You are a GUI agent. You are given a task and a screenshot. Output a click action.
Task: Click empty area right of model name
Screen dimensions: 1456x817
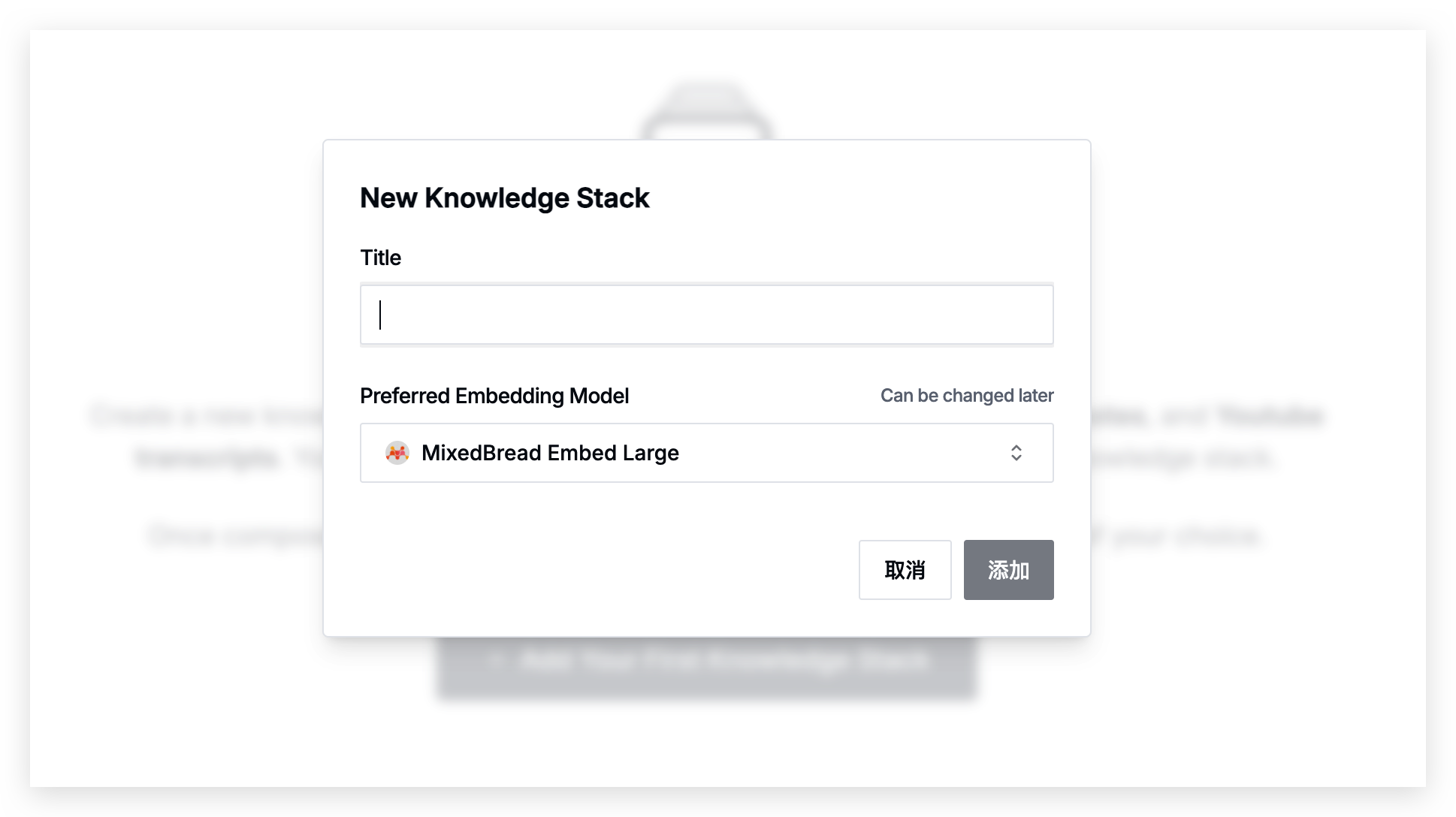pyautogui.click(x=841, y=453)
